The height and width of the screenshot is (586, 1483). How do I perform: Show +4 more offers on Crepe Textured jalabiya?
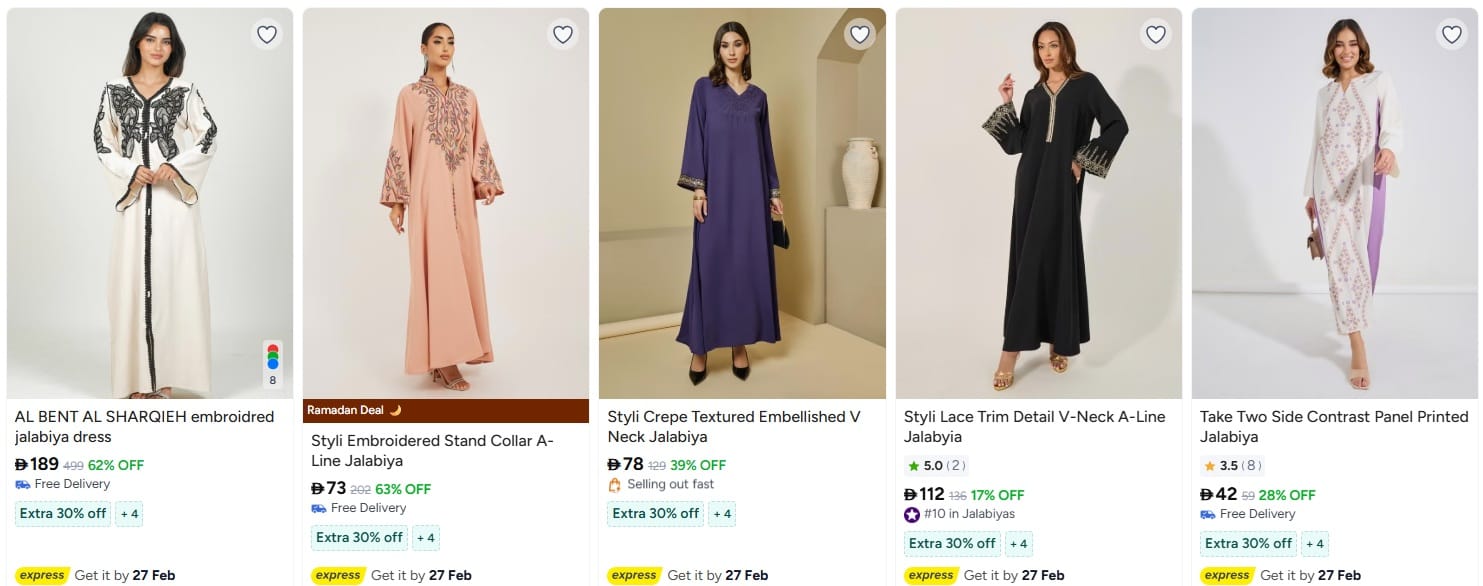tap(722, 514)
